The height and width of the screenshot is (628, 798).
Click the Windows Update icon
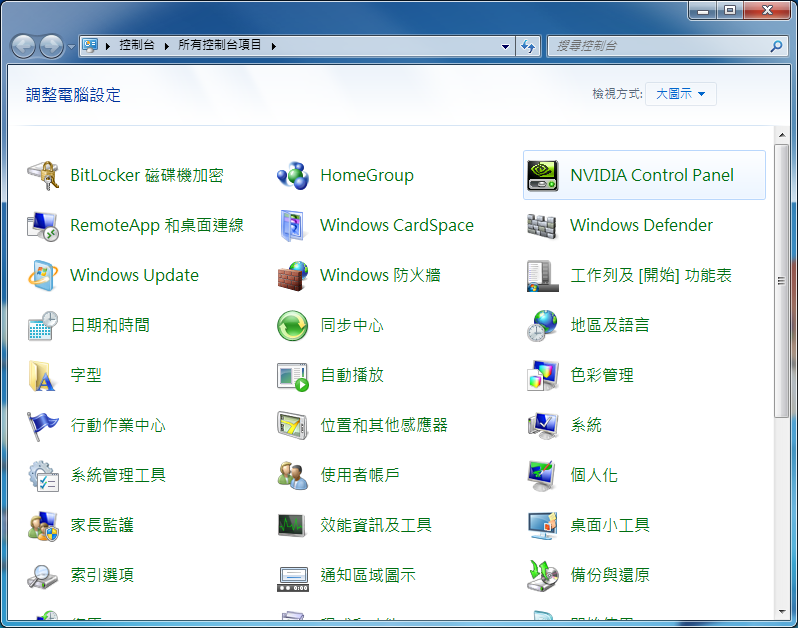(43, 276)
